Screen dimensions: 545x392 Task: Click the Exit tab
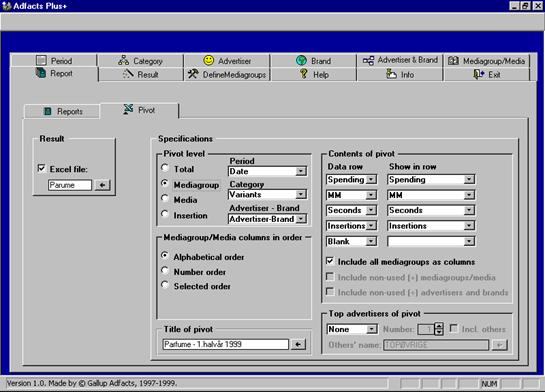tap(487, 74)
